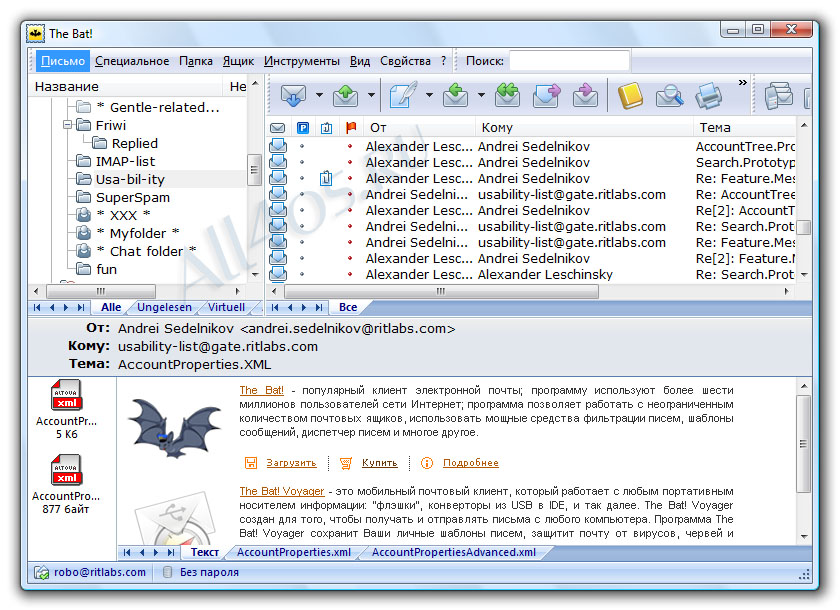Viewport: 840px width, 610px height.
Task: Click the print message icon
Action: pyautogui.click(x=709, y=96)
